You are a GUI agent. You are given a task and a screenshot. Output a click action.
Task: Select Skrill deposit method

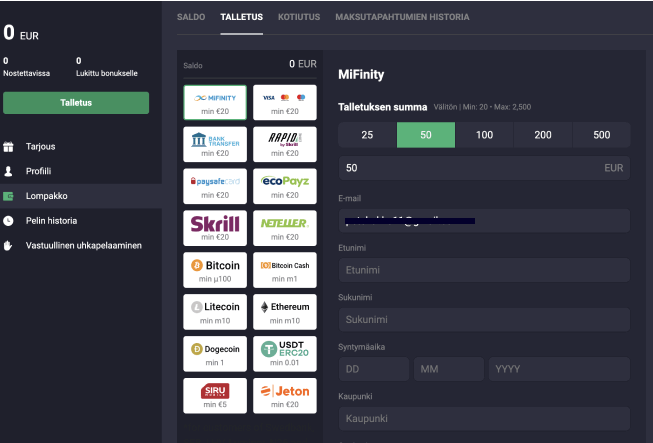tap(215, 228)
